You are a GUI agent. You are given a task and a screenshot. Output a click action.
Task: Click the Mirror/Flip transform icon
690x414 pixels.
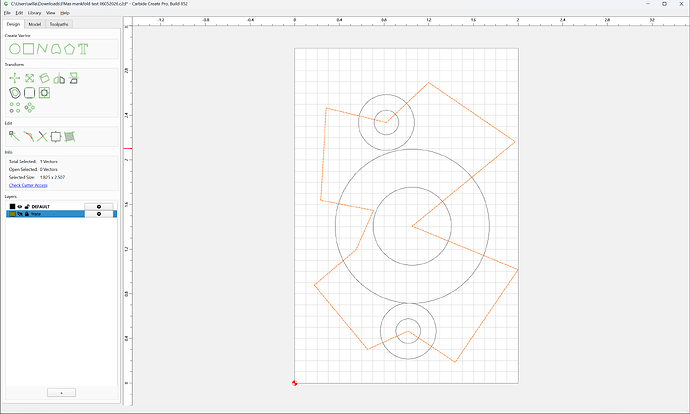tap(59, 79)
